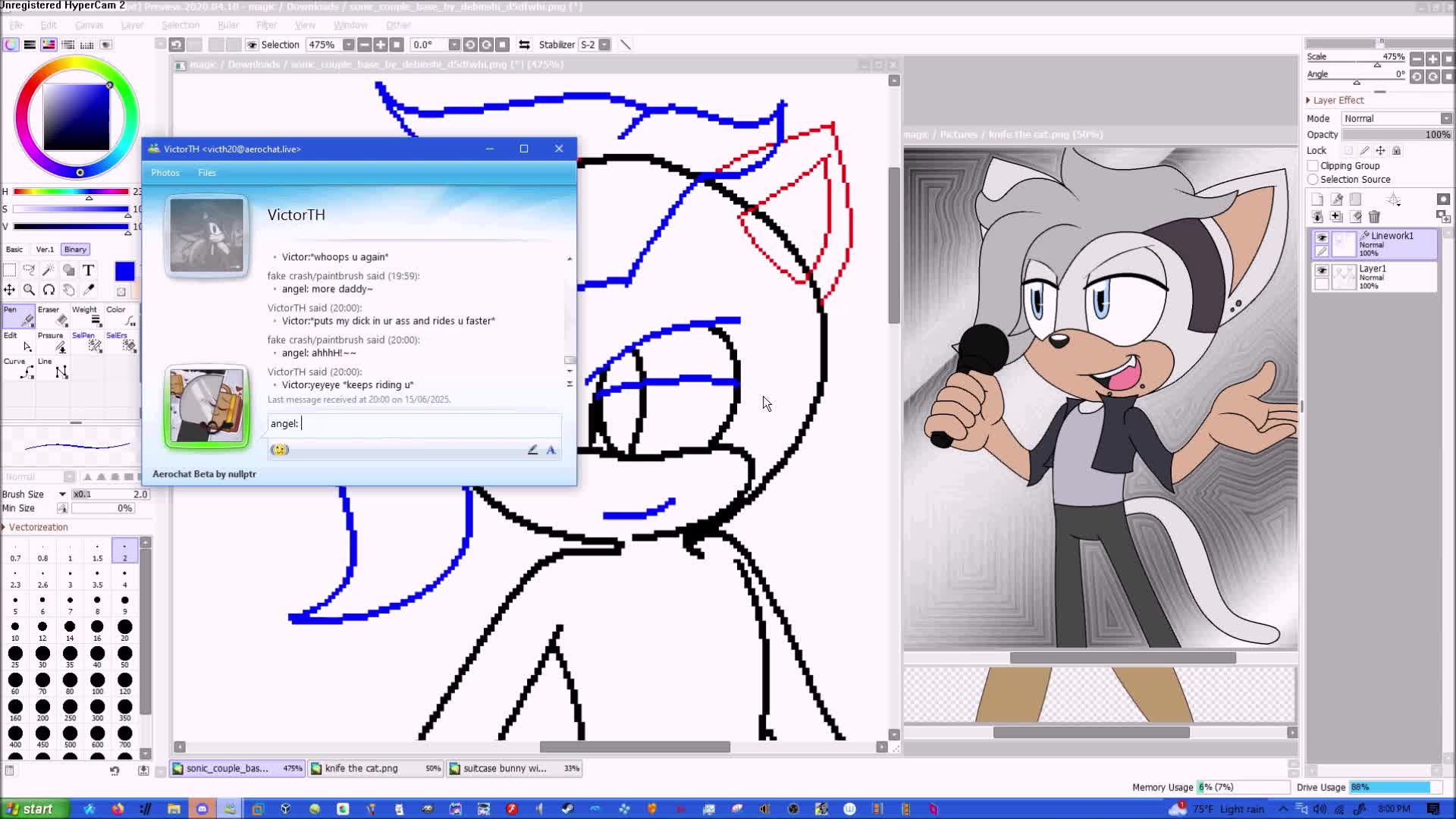
Task: Open the Canvas menu
Action: (x=89, y=25)
